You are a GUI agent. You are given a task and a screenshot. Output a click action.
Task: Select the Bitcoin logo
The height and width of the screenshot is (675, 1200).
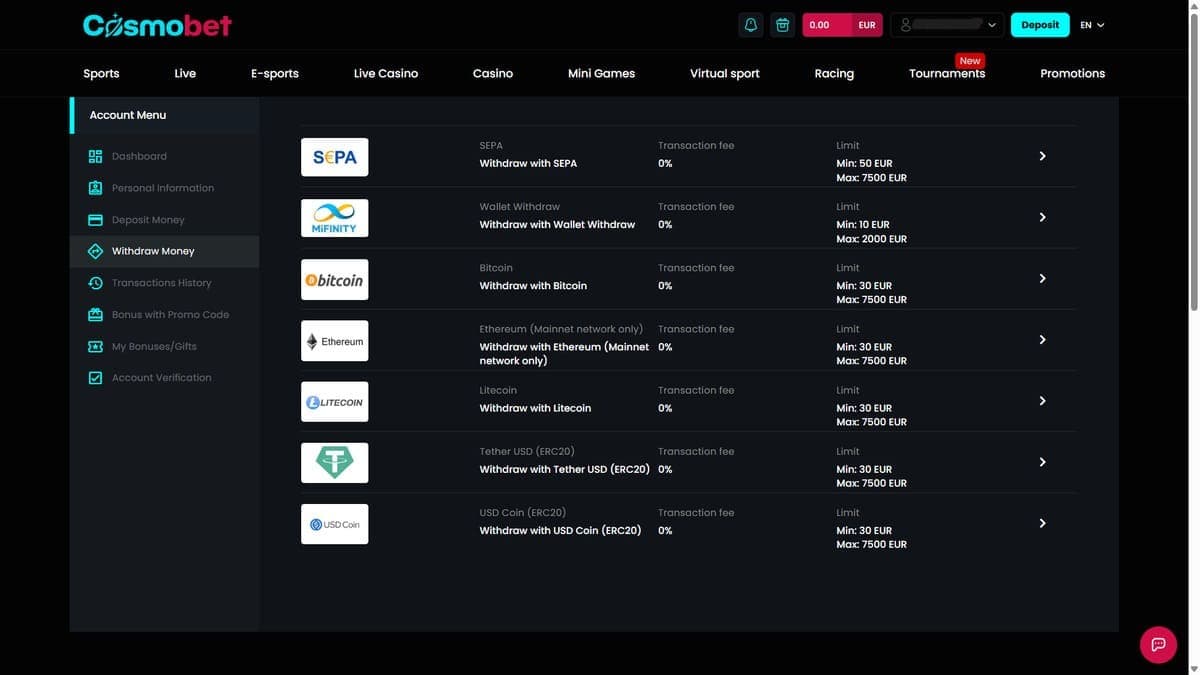[335, 280]
